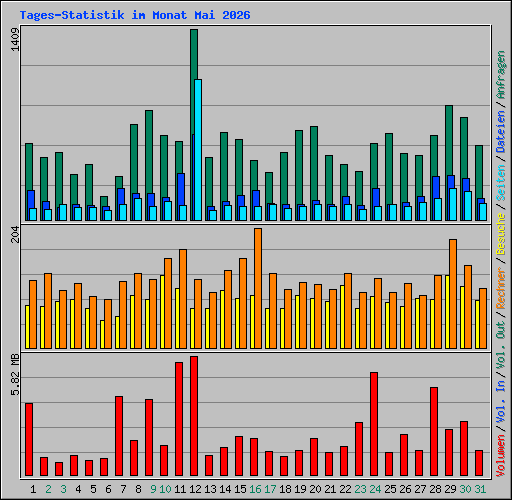This screenshot has height=500, width=512.
Task: Click the 'Rechner' legend label
Action: (501, 288)
